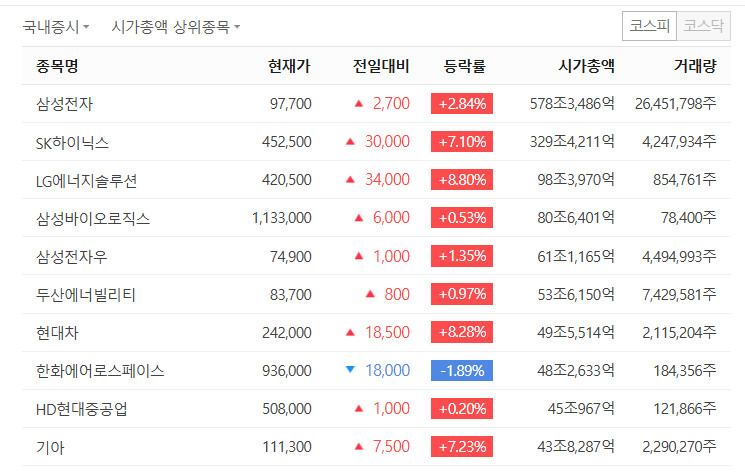Viewport: 745px width, 475px height.
Task: Click the 111,300 current price
Action: [x=287, y=446]
